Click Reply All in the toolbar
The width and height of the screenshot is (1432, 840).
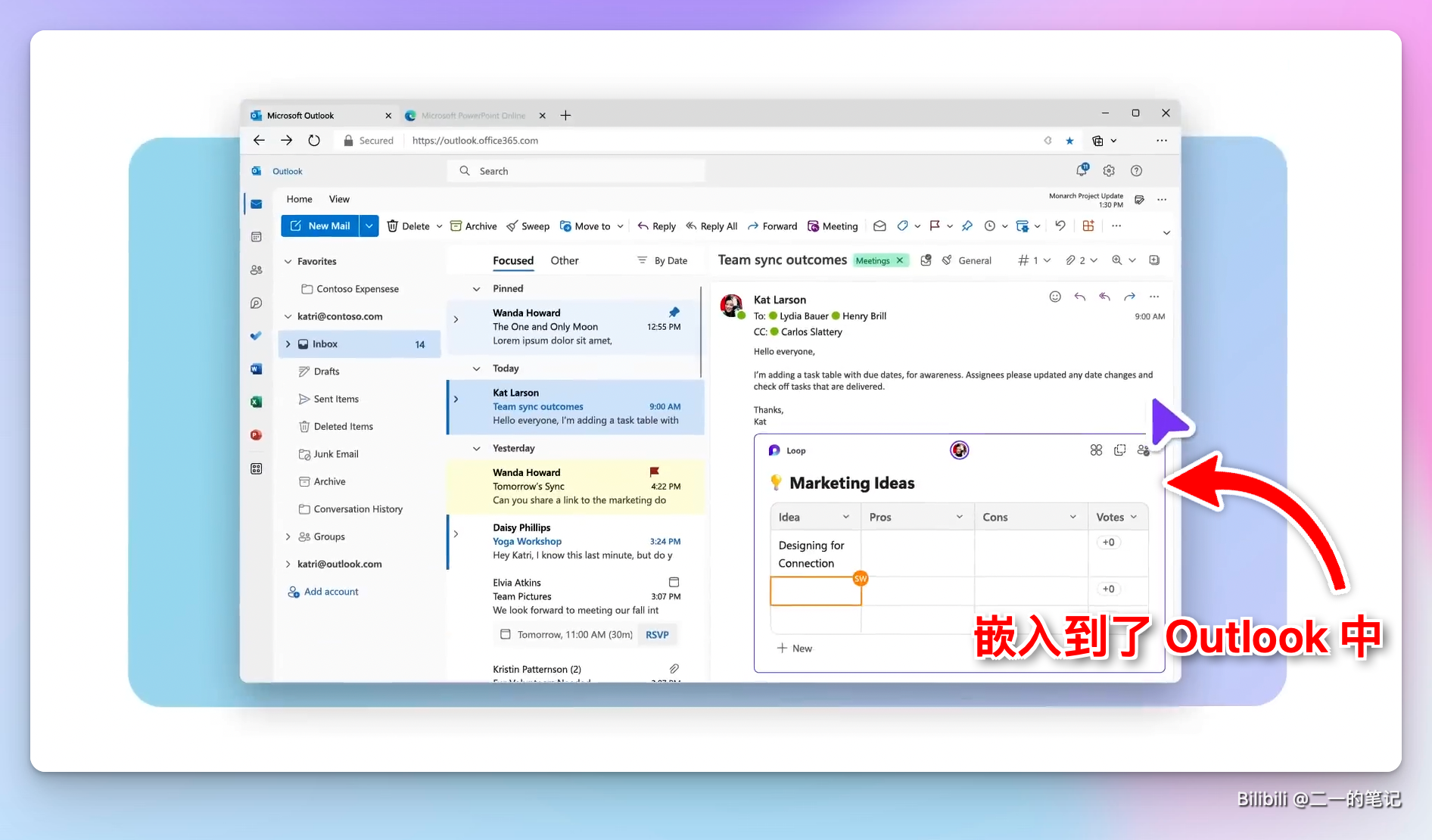pos(711,226)
